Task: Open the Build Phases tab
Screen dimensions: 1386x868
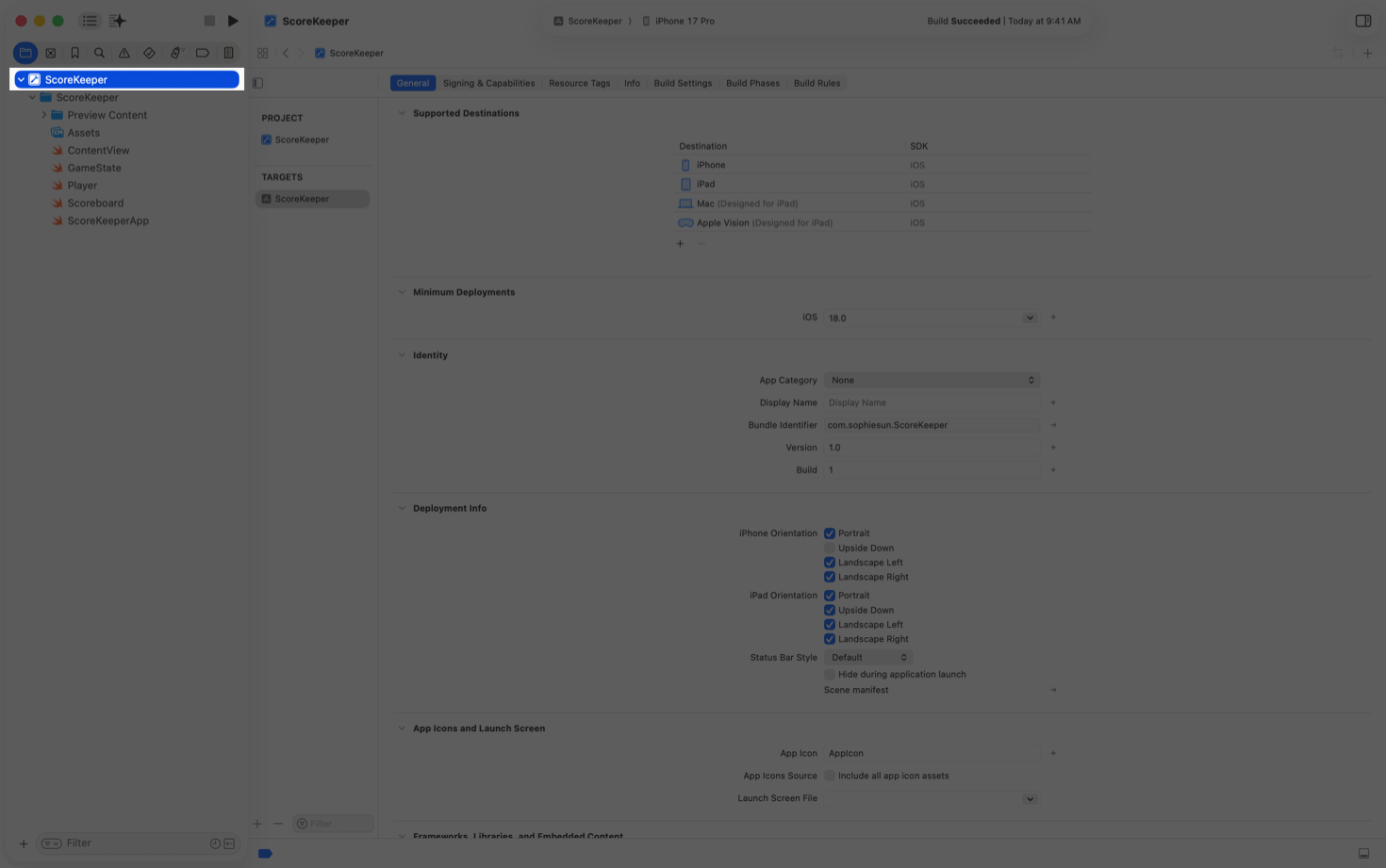Action: [x=752, y=83]
